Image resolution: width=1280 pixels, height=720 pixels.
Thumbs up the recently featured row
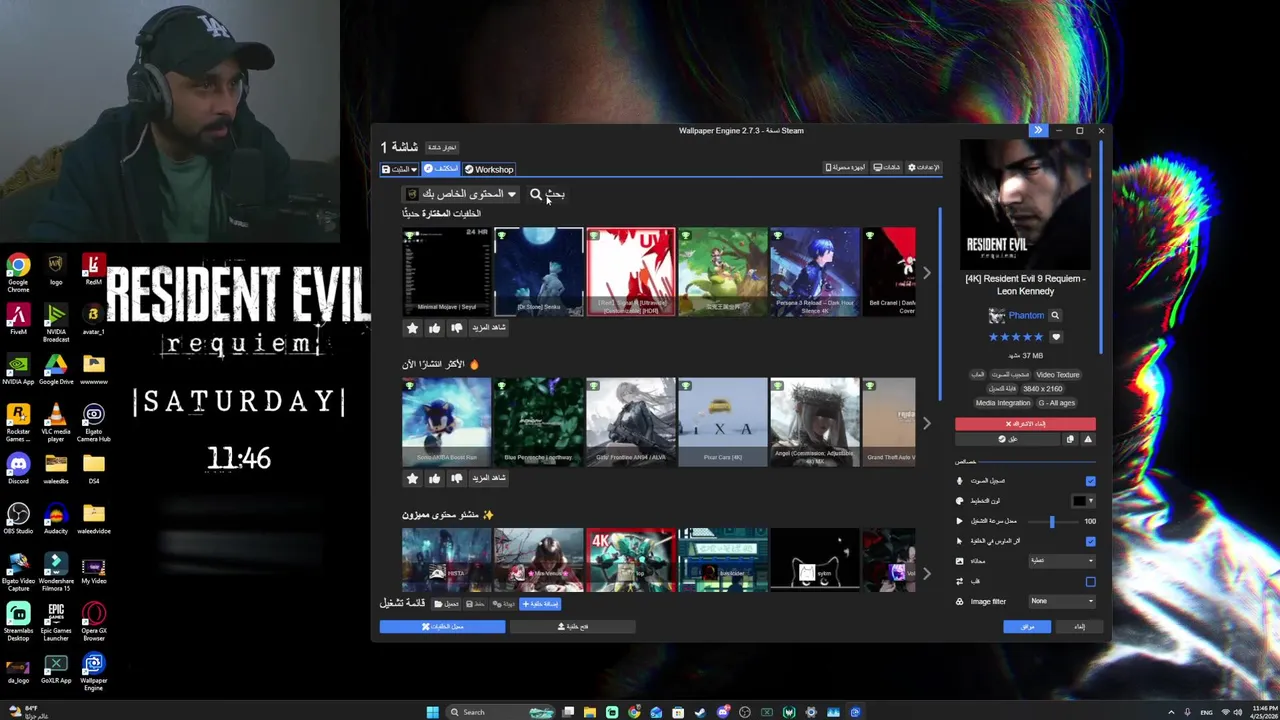tap(434, 328)
